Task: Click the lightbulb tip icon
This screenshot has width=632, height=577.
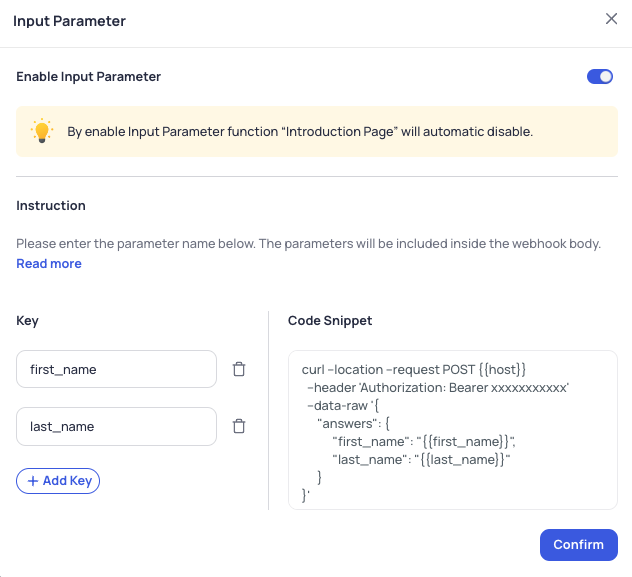Action: (x=42, y=131)
